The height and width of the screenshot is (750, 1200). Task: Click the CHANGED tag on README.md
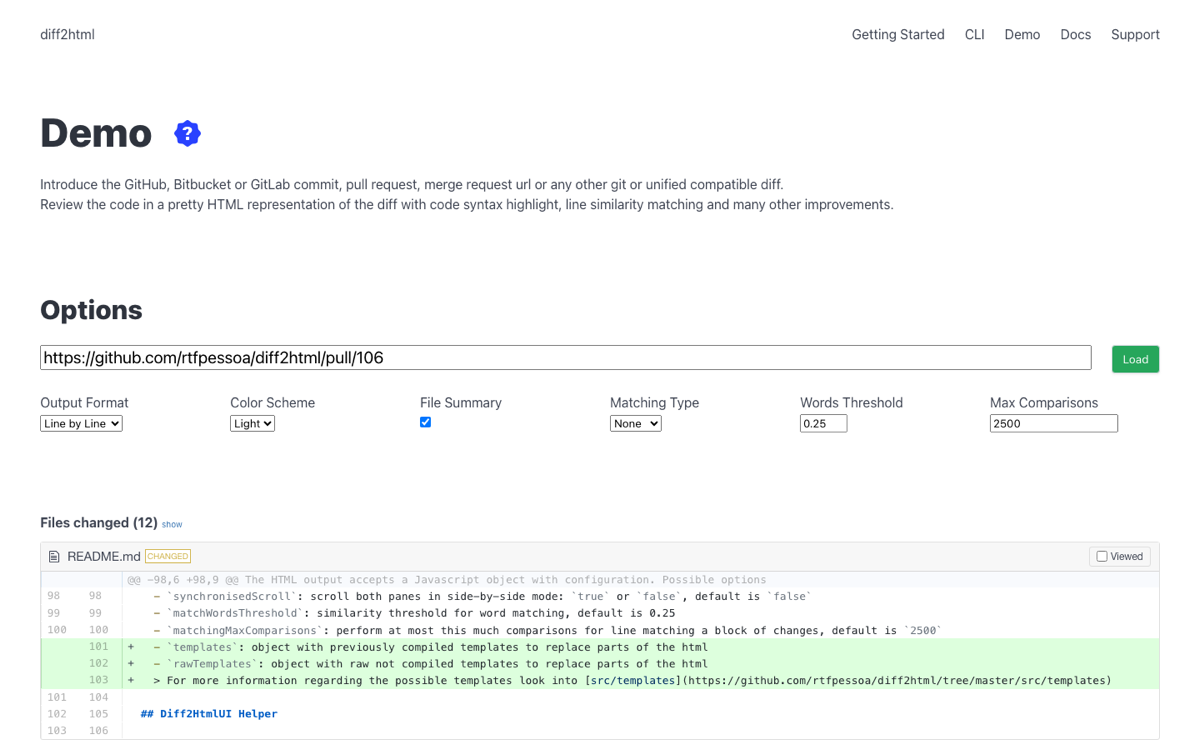click(x=168, y=556)
